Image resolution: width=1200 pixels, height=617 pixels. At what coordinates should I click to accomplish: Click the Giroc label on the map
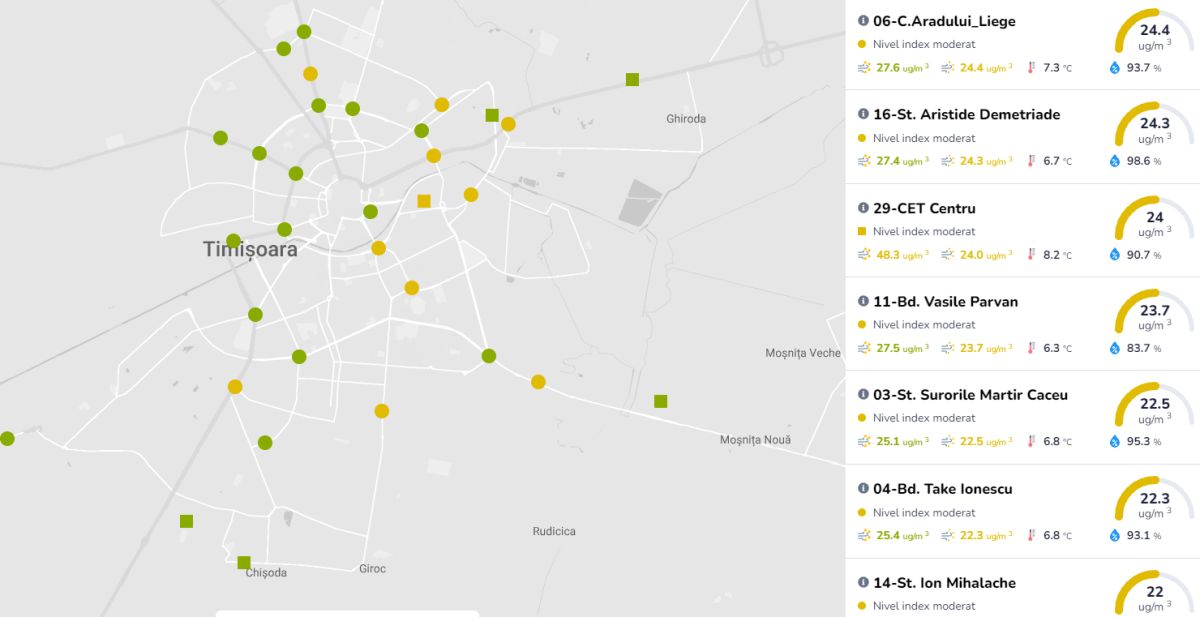372,569
